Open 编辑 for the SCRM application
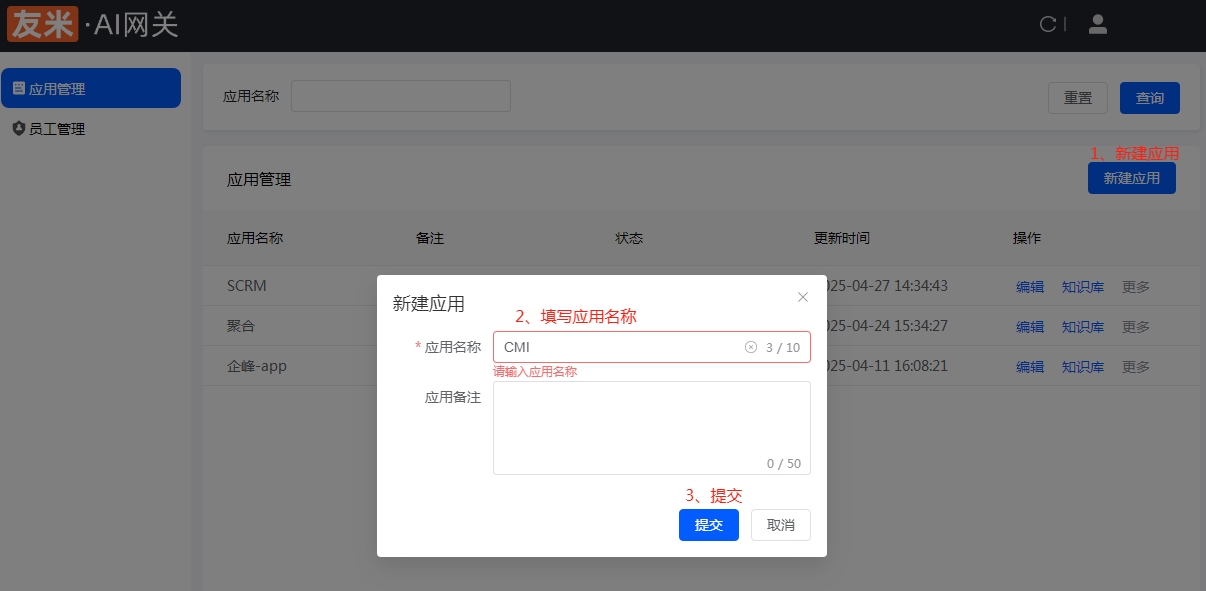Screen dimensions: 1206x591 click(1030, 286)
